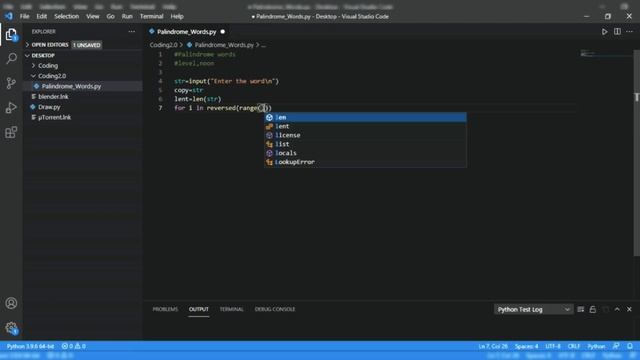Switch to the Output panel tab
640x360 pixels.
tap(199, 309)
